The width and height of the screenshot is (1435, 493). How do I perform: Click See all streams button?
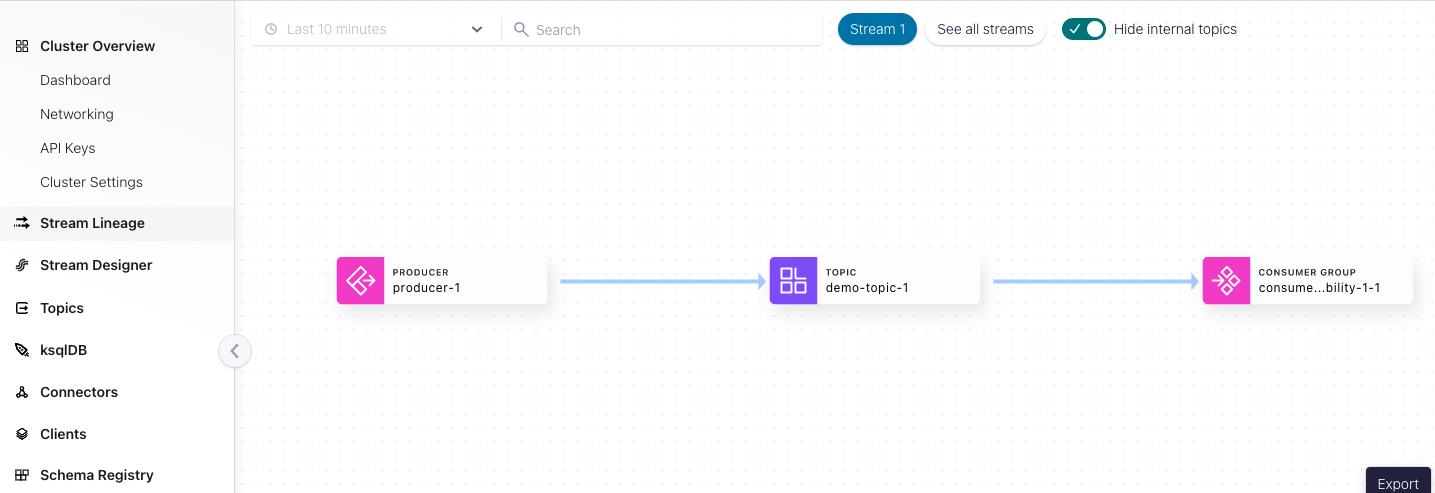point(985,29)
